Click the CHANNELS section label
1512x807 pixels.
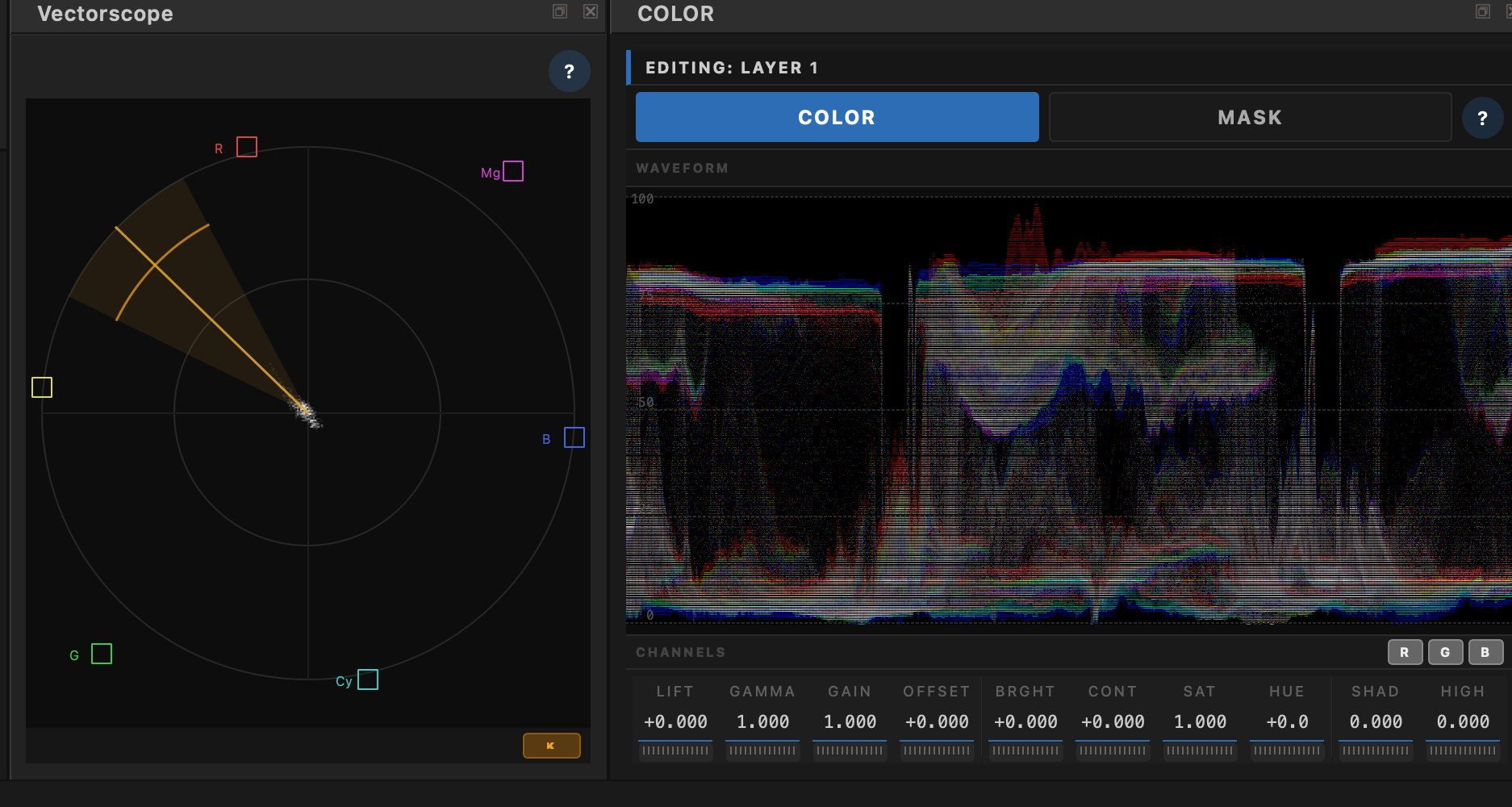pos(680,652)
